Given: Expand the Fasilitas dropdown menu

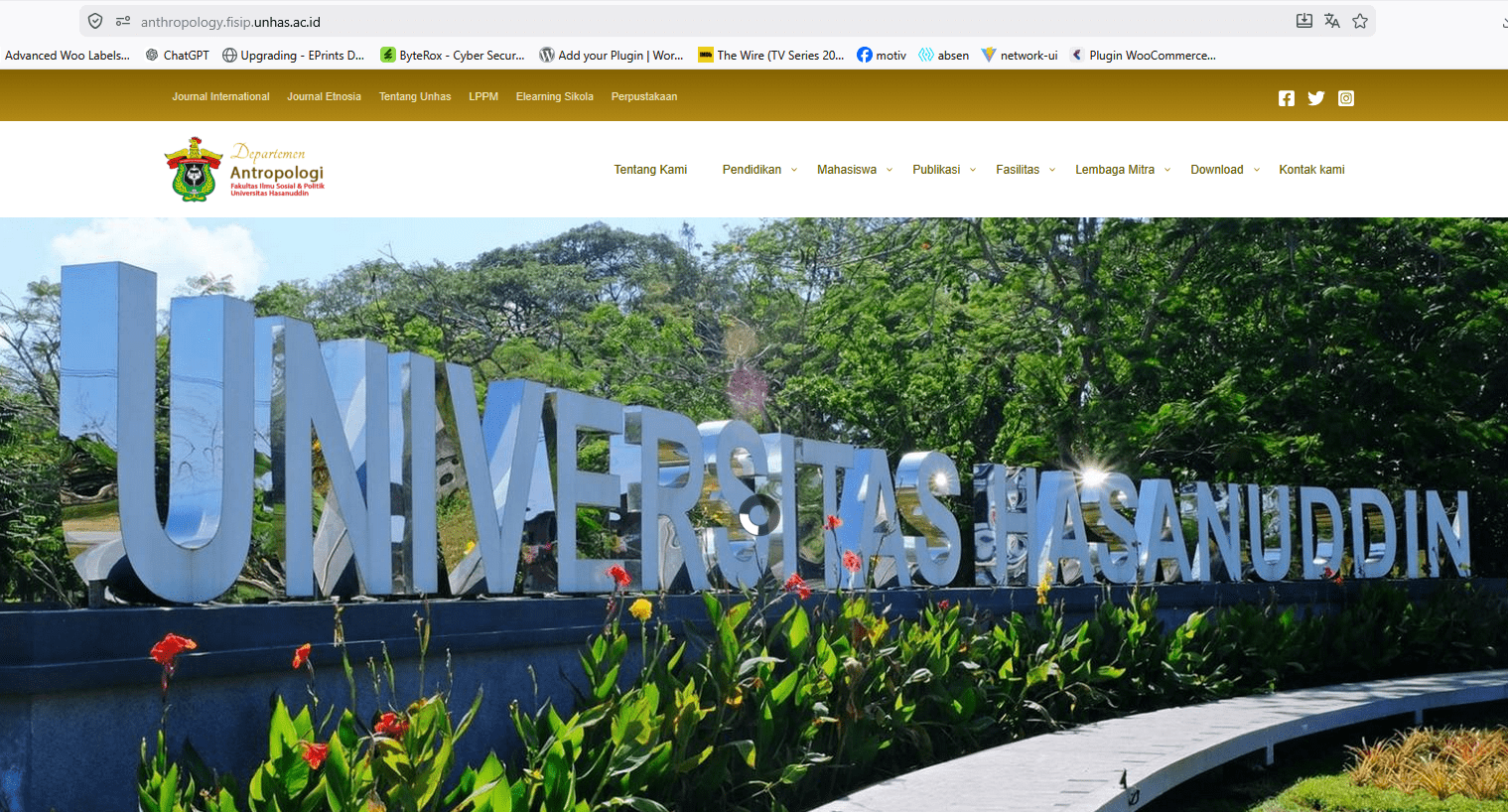Looking at the screenshot, I should [1025, 170].
